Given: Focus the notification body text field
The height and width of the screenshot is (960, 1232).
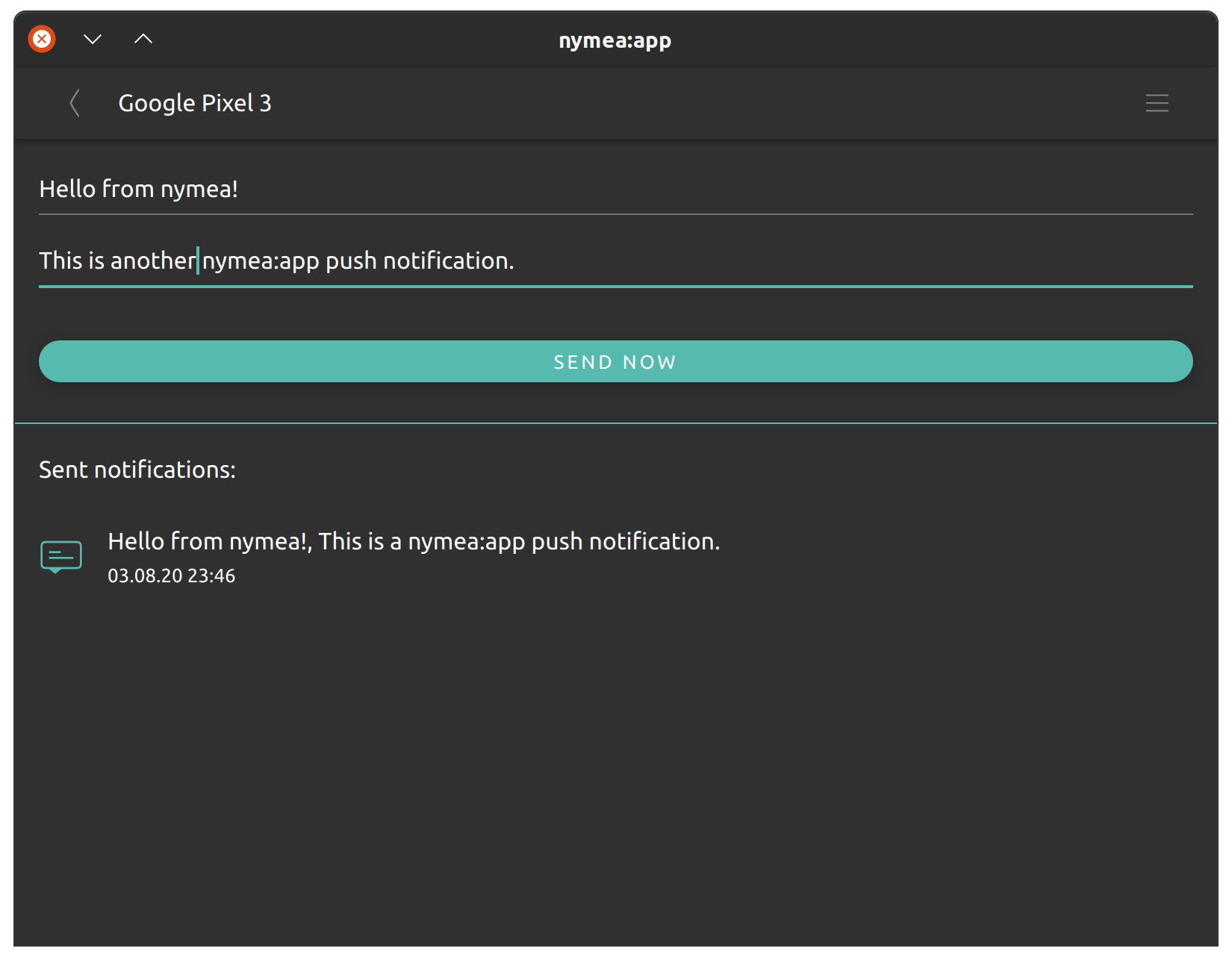Looking at the screenshot, I should (x=615, y=261).
